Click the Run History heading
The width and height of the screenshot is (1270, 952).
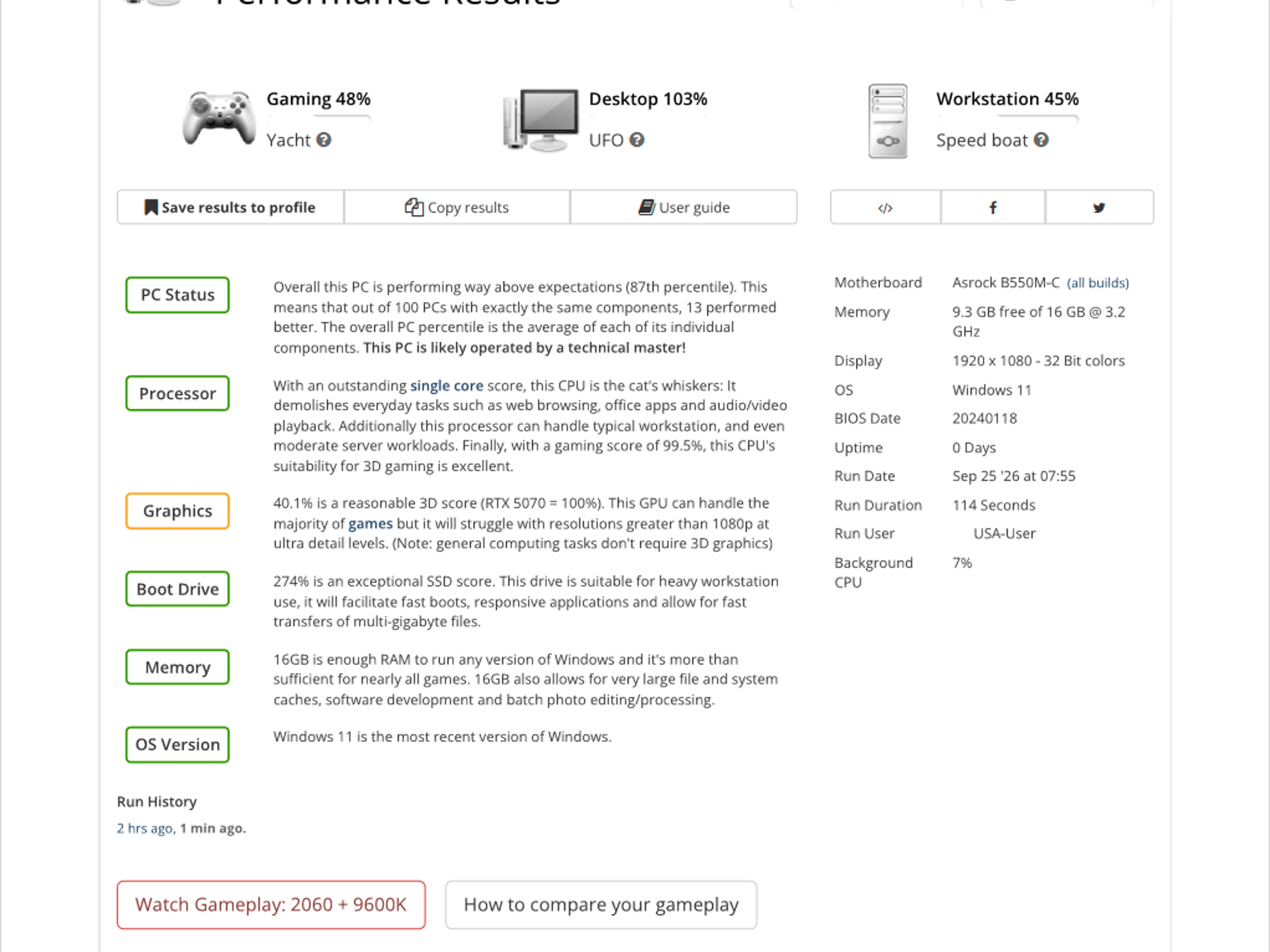[157, 802]
